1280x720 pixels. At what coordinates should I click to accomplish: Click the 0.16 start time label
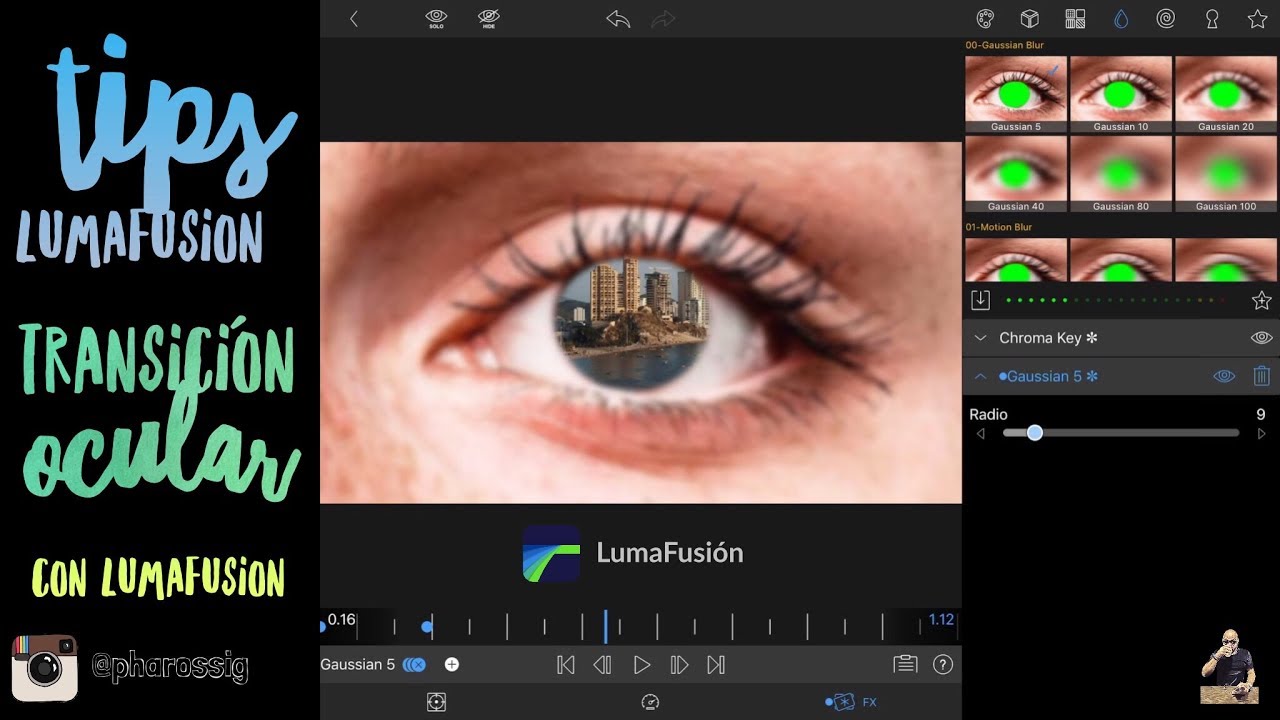point(341,620)
